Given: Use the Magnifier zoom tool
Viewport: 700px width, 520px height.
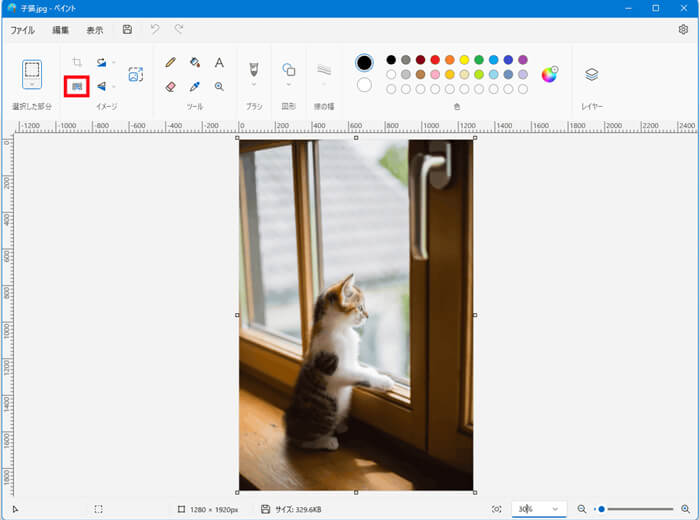Looking at the screenshot, I should point(219,87).
